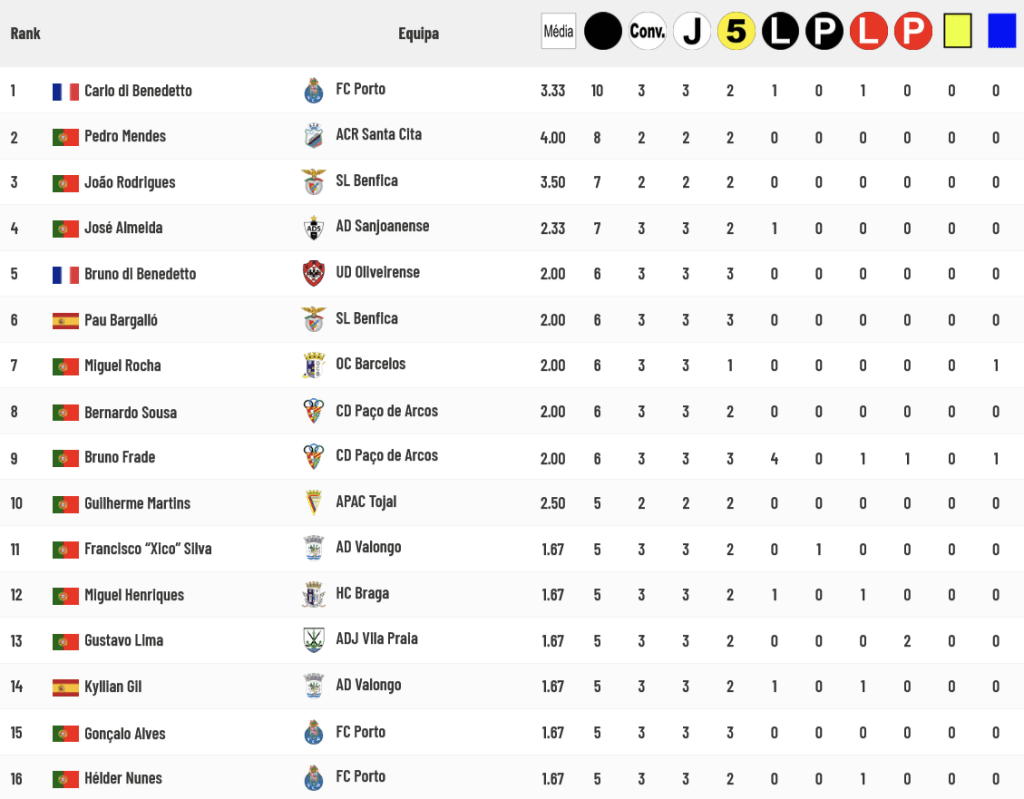This screenshot has width=1024, height=799.
Task: Click the Equipa column header
Action: pos(419,33)
